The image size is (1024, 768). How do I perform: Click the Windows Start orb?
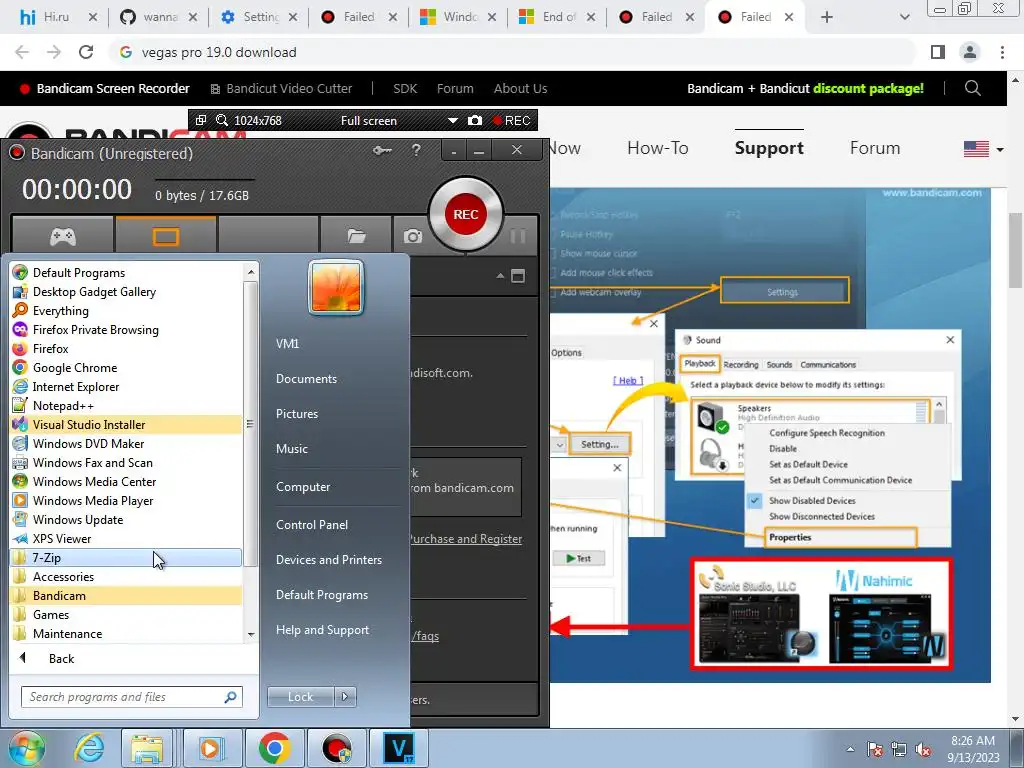click(x=26, y=748)
